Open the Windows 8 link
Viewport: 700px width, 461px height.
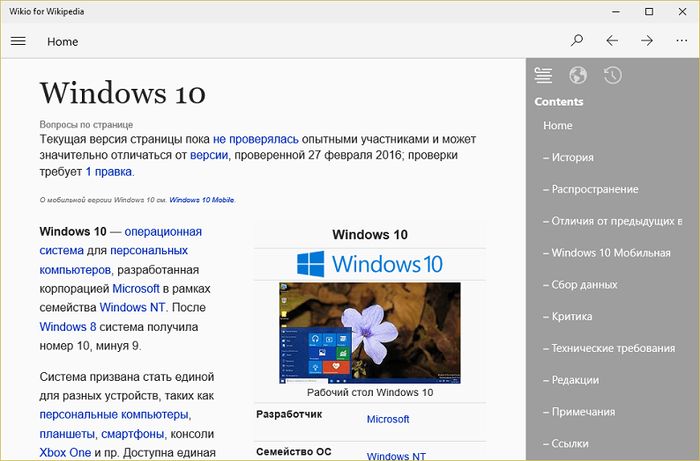coord(68,327)
